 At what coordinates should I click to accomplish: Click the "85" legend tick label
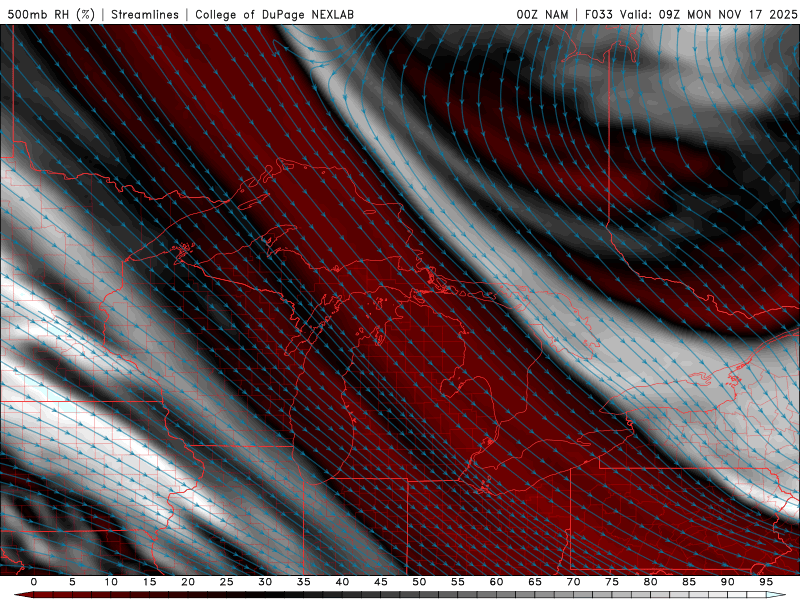[689, 582]
